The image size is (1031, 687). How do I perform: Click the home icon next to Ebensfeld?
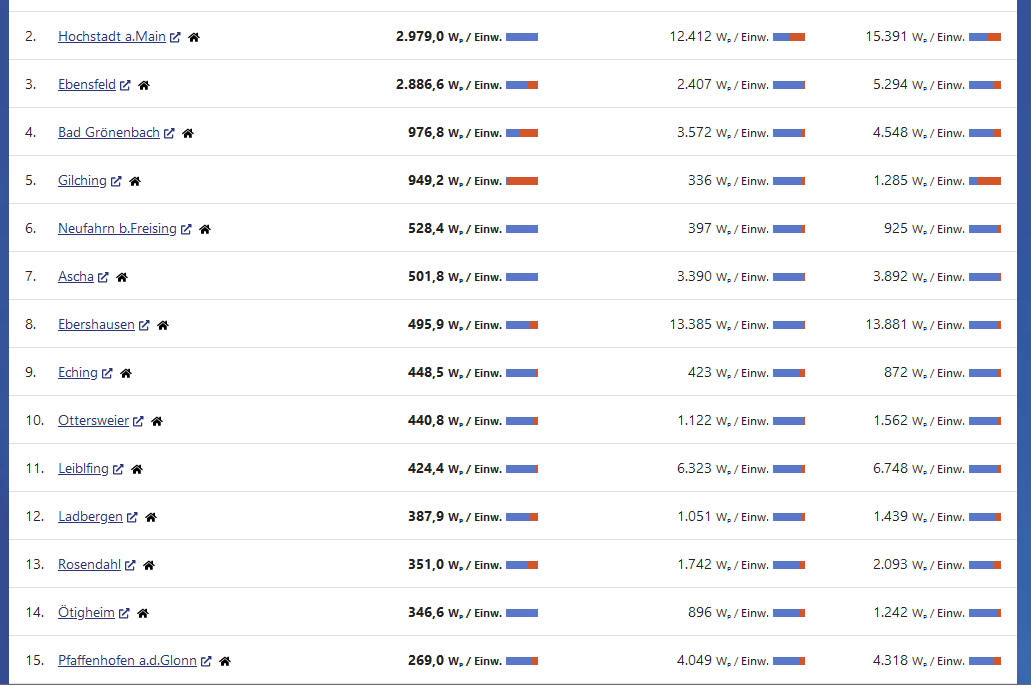[x=144, y=85]
